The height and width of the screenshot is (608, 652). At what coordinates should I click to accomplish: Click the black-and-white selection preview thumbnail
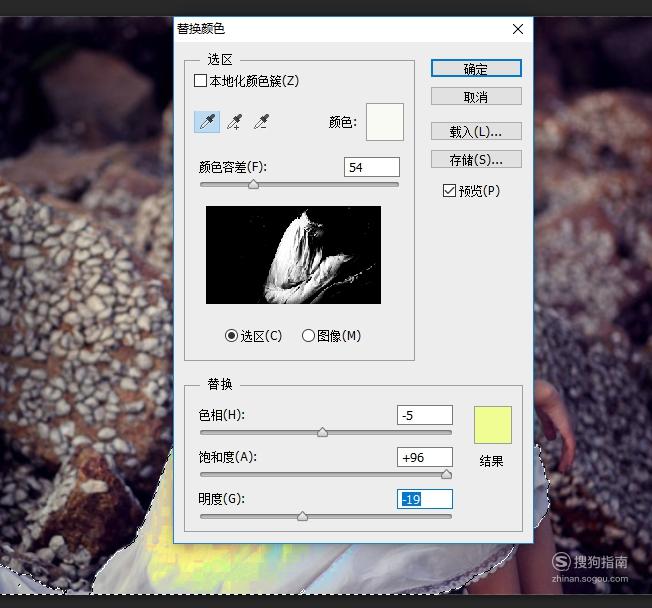[x=293, y=255]
